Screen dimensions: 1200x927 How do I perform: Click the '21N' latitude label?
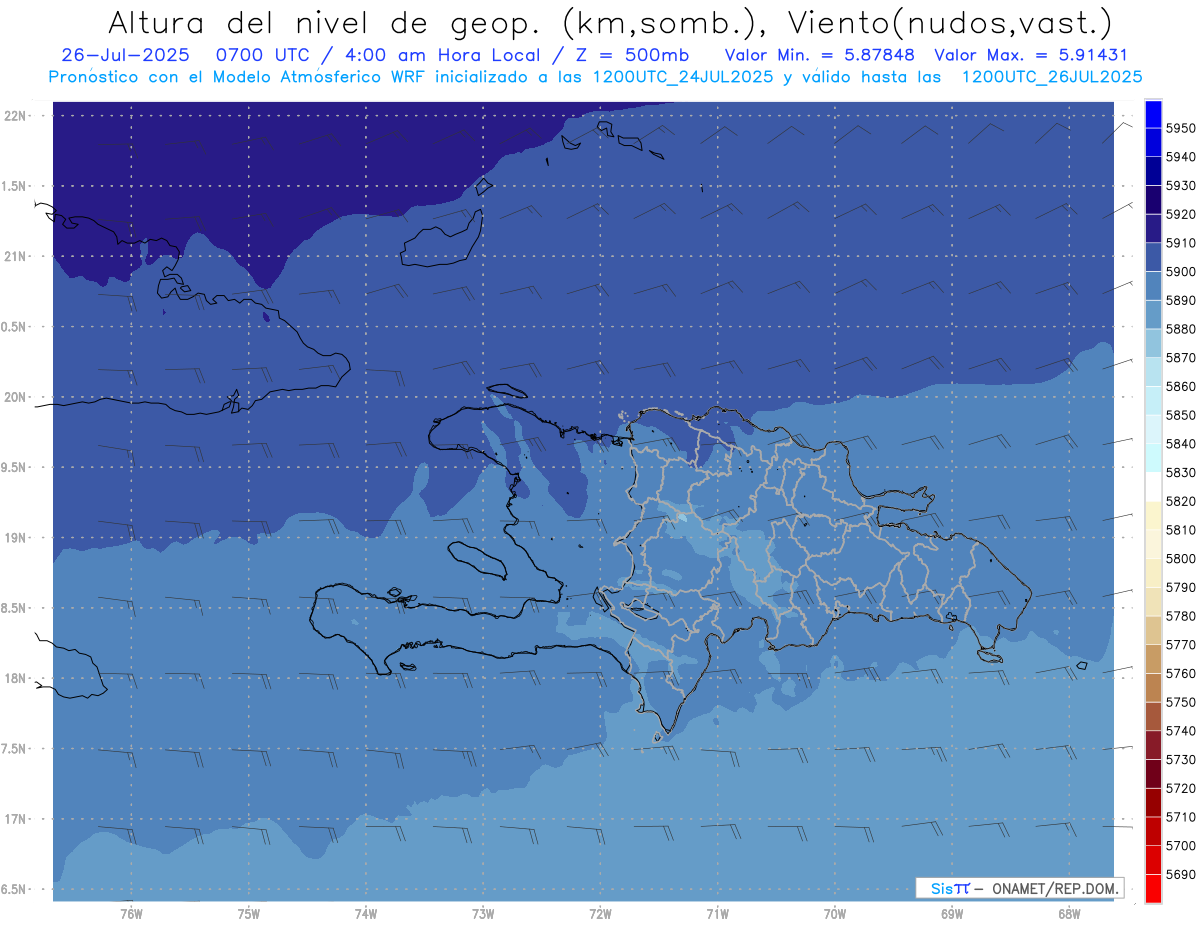16,257
